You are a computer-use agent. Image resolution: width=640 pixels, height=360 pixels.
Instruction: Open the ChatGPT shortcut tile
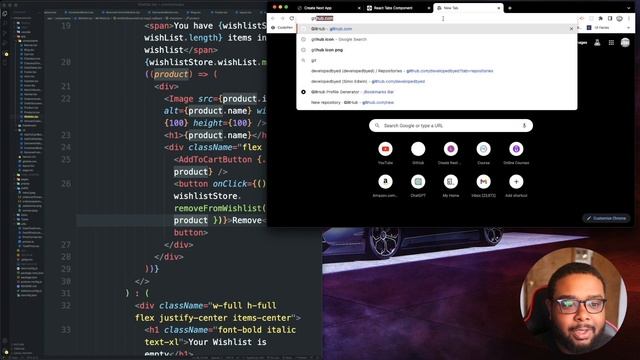[418, 186]
